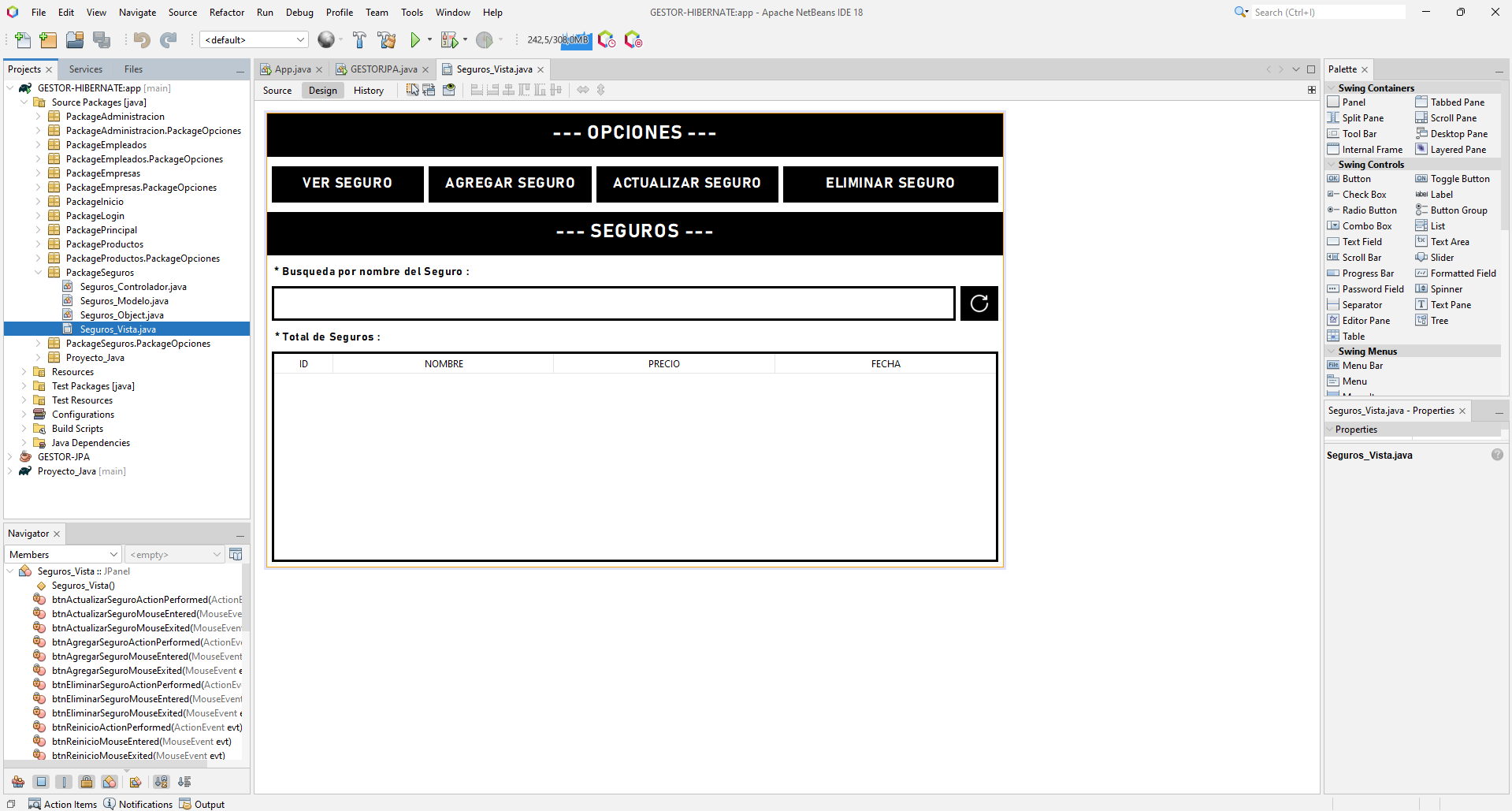Select Seguros_Controlador.java in the project tree
This screenshot has width=1512, height=811.
[x=133, y=287]
